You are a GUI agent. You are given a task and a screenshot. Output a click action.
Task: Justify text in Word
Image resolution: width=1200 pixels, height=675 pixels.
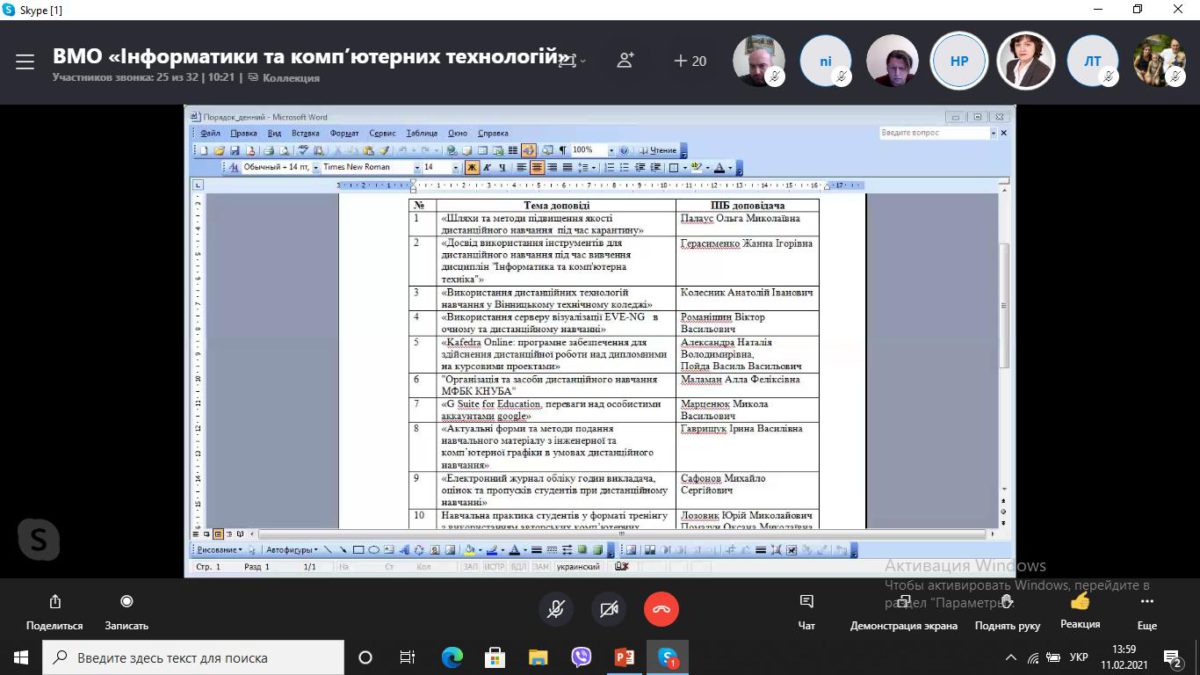pyautogui.click(x=567, y=167)
